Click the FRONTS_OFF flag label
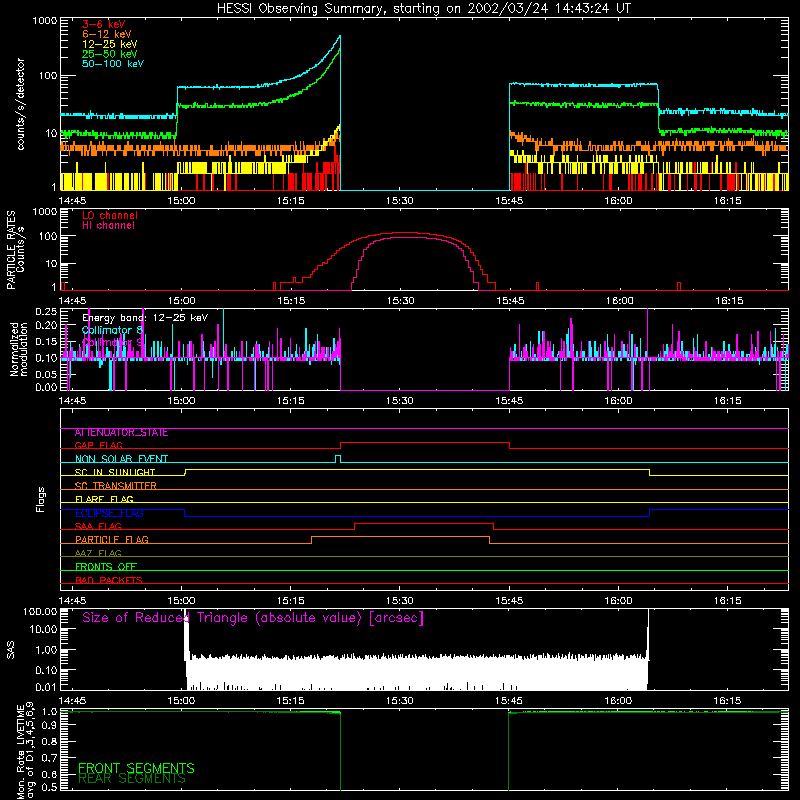Viewport: 800px width, 800px height. pos(106,567)
